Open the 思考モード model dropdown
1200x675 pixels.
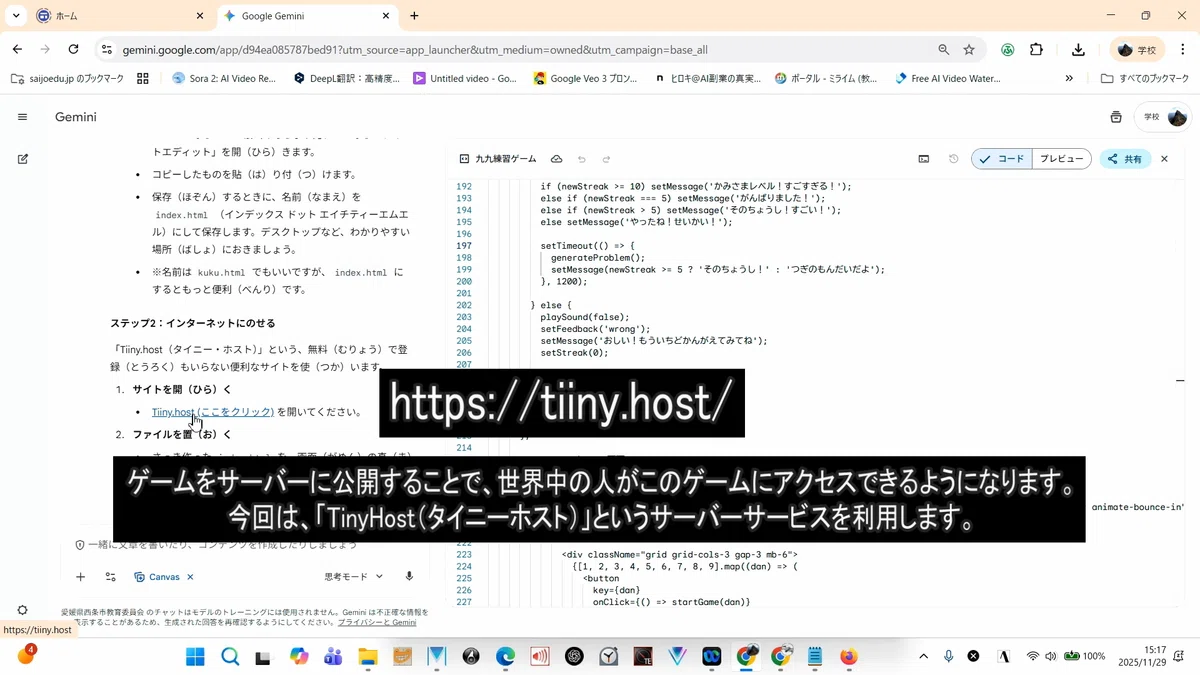pos(354,577)
